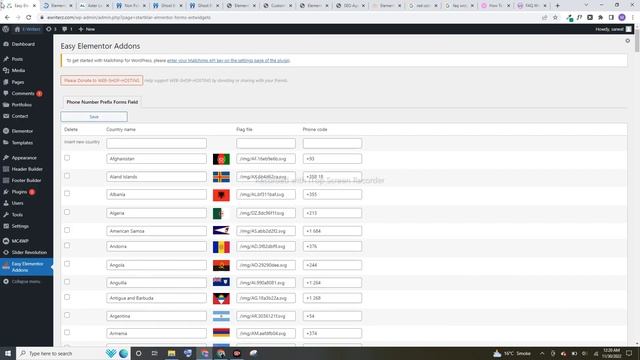Click the Tools wrench icon
The width and height of the screenshot is (640, 360).
(6, 215)
